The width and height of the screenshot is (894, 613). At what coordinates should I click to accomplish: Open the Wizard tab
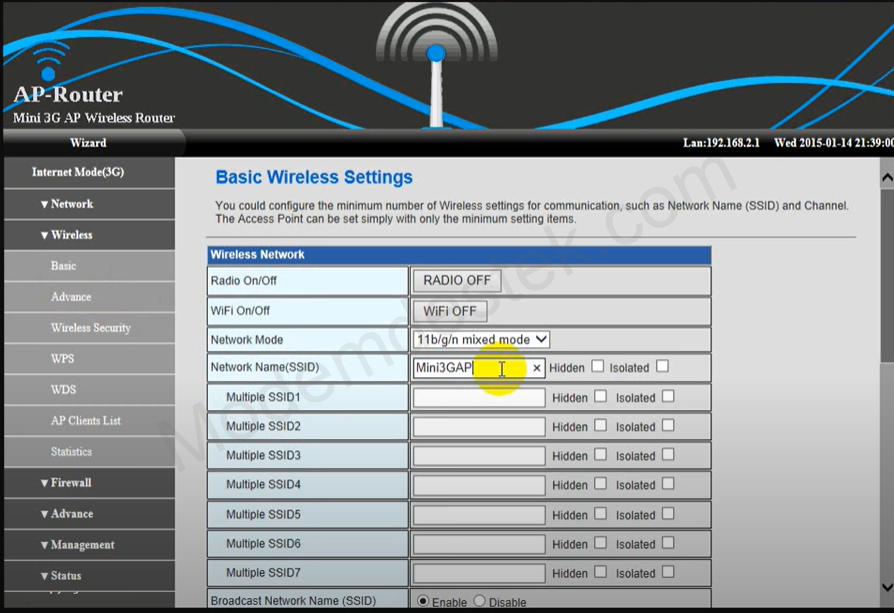pos(88,143)
